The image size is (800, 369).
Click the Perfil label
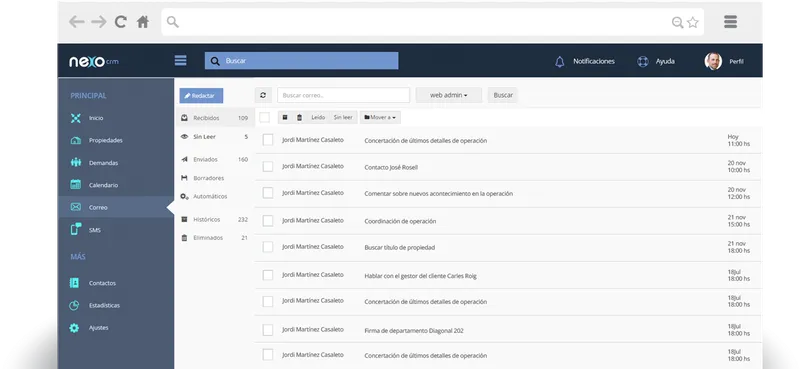pos(736,62)
